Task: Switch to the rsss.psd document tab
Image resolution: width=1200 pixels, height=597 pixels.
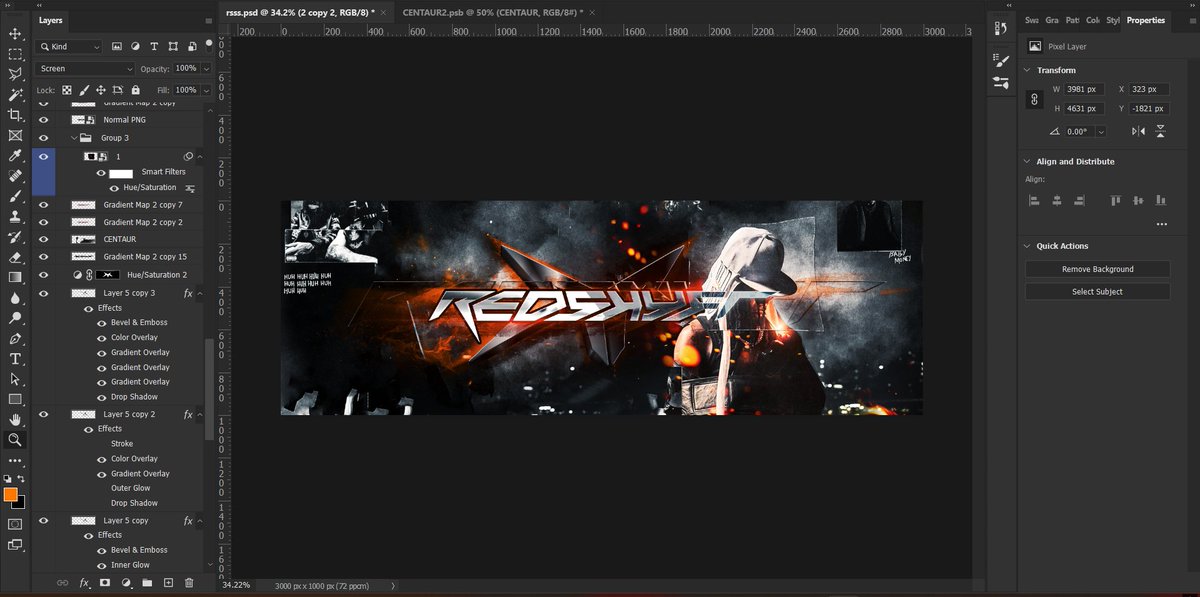Action: pyautogui.click(x=301, y=12)
